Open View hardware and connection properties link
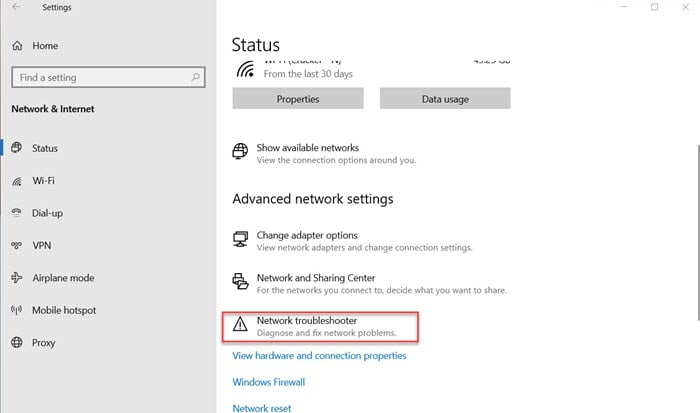 point(319,356)
